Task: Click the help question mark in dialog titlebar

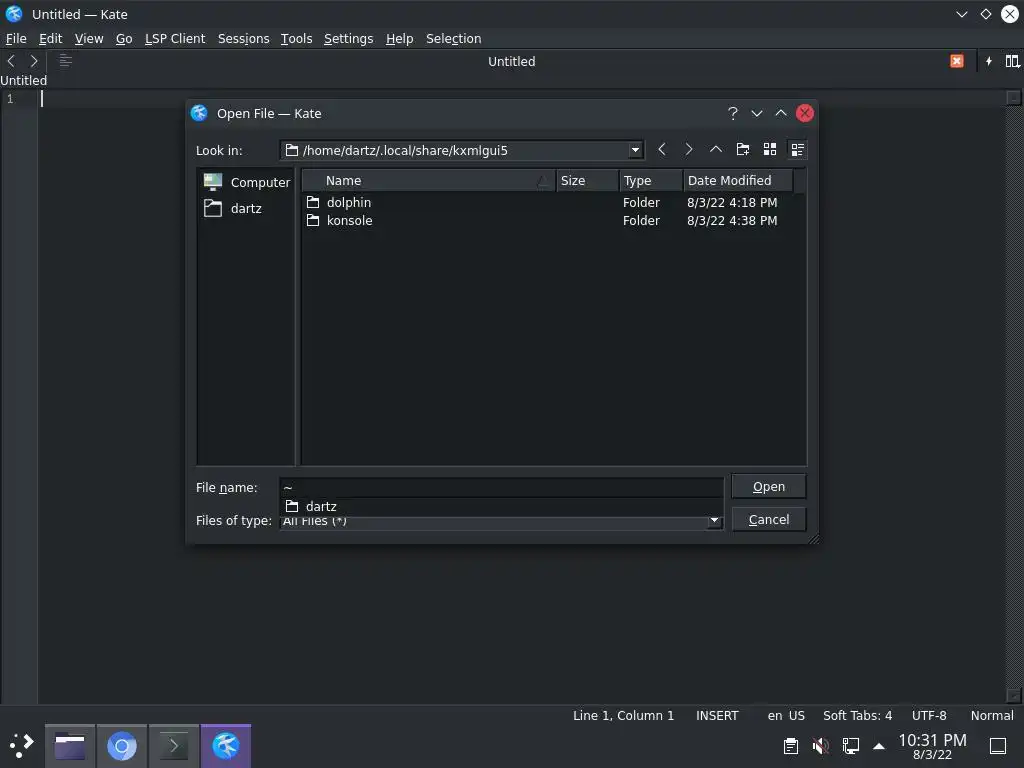Action: pyautogui.click(x=733, y=114)
